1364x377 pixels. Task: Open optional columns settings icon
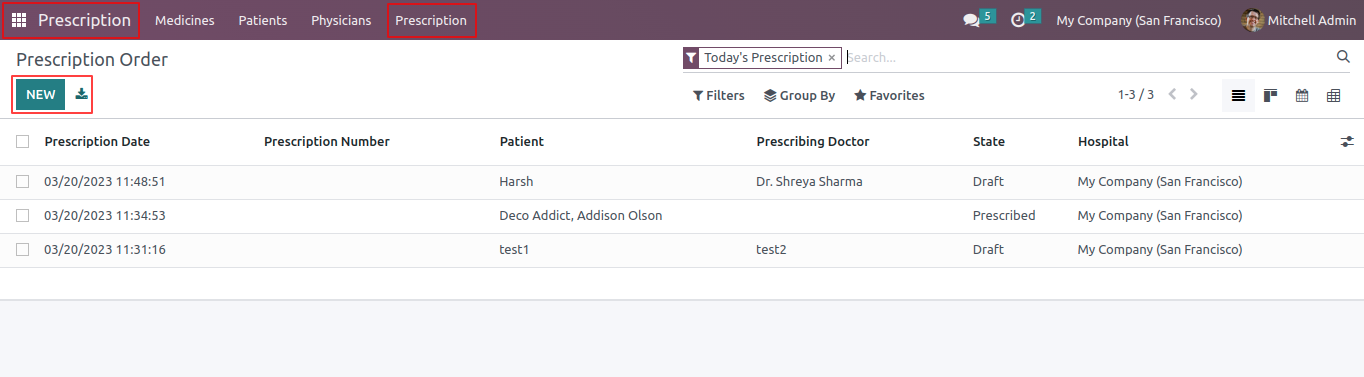click(1347, 142)
